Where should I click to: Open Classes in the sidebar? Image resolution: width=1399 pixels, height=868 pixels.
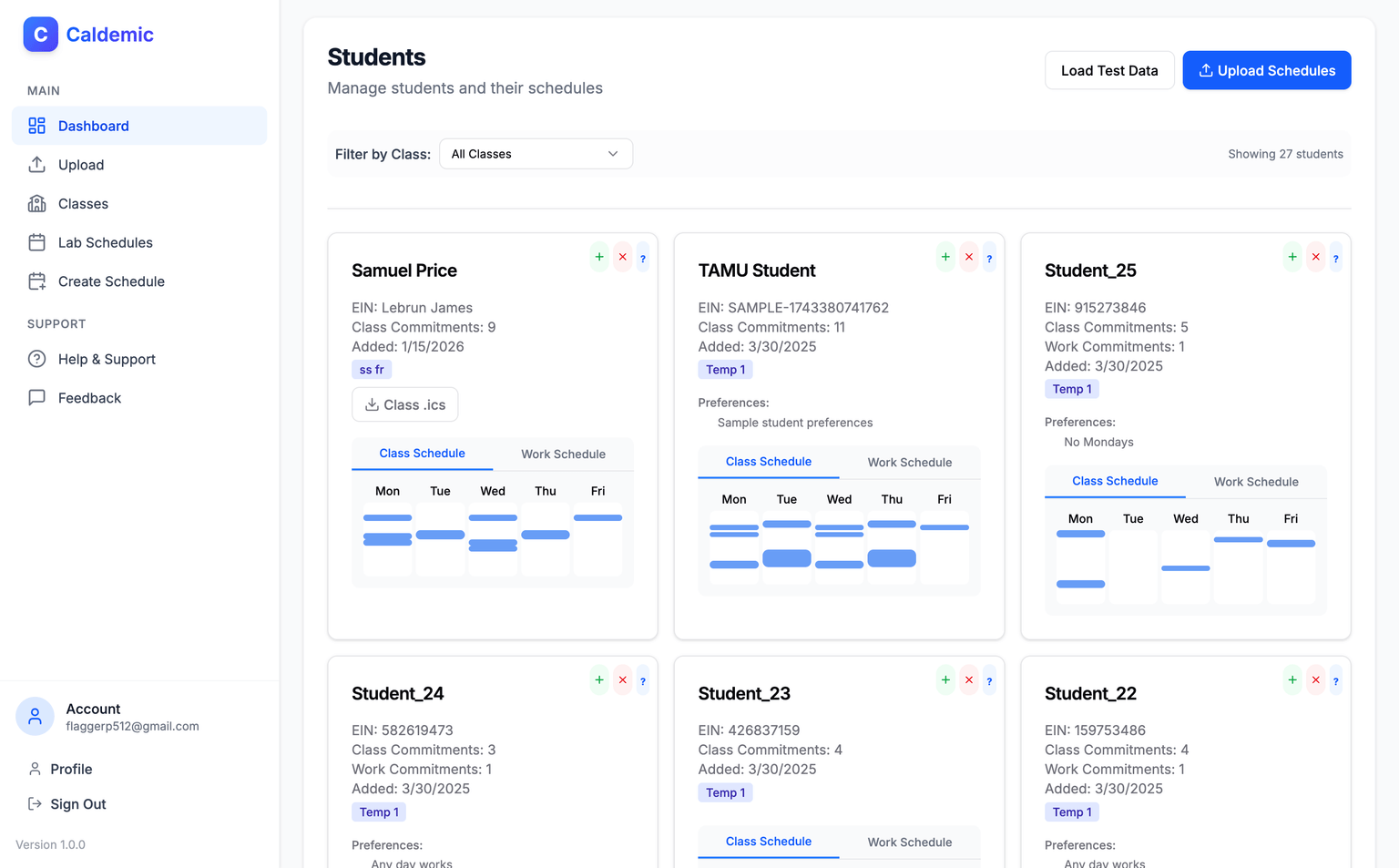pyautogui.click(x=139, y=204)
